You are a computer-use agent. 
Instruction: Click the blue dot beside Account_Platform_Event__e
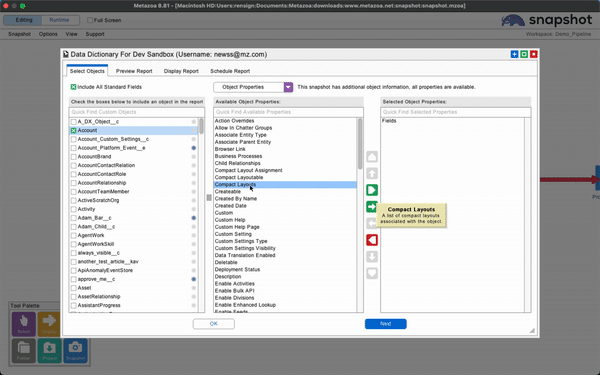point(194,148)
